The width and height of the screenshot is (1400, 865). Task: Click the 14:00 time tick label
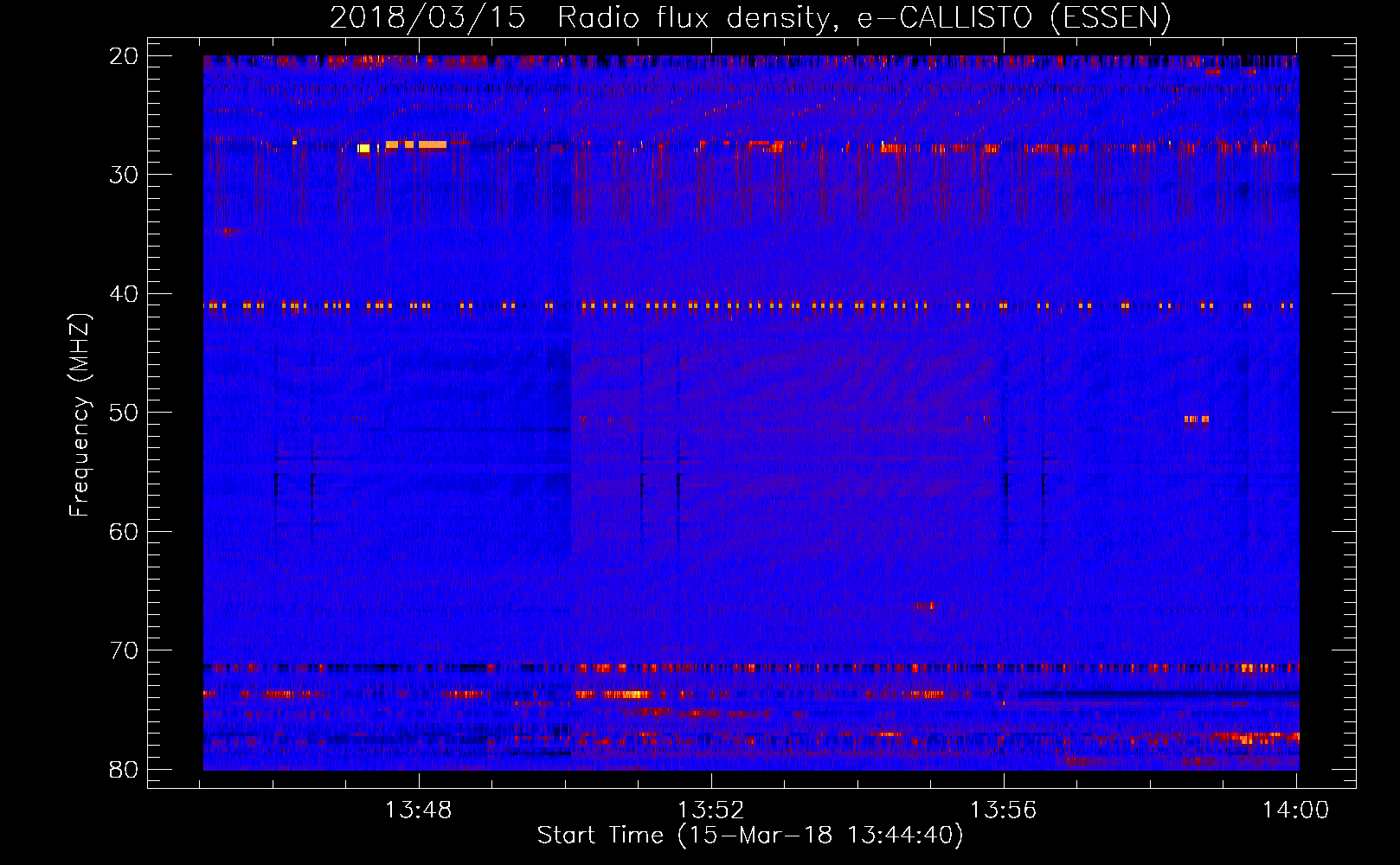1295,811
